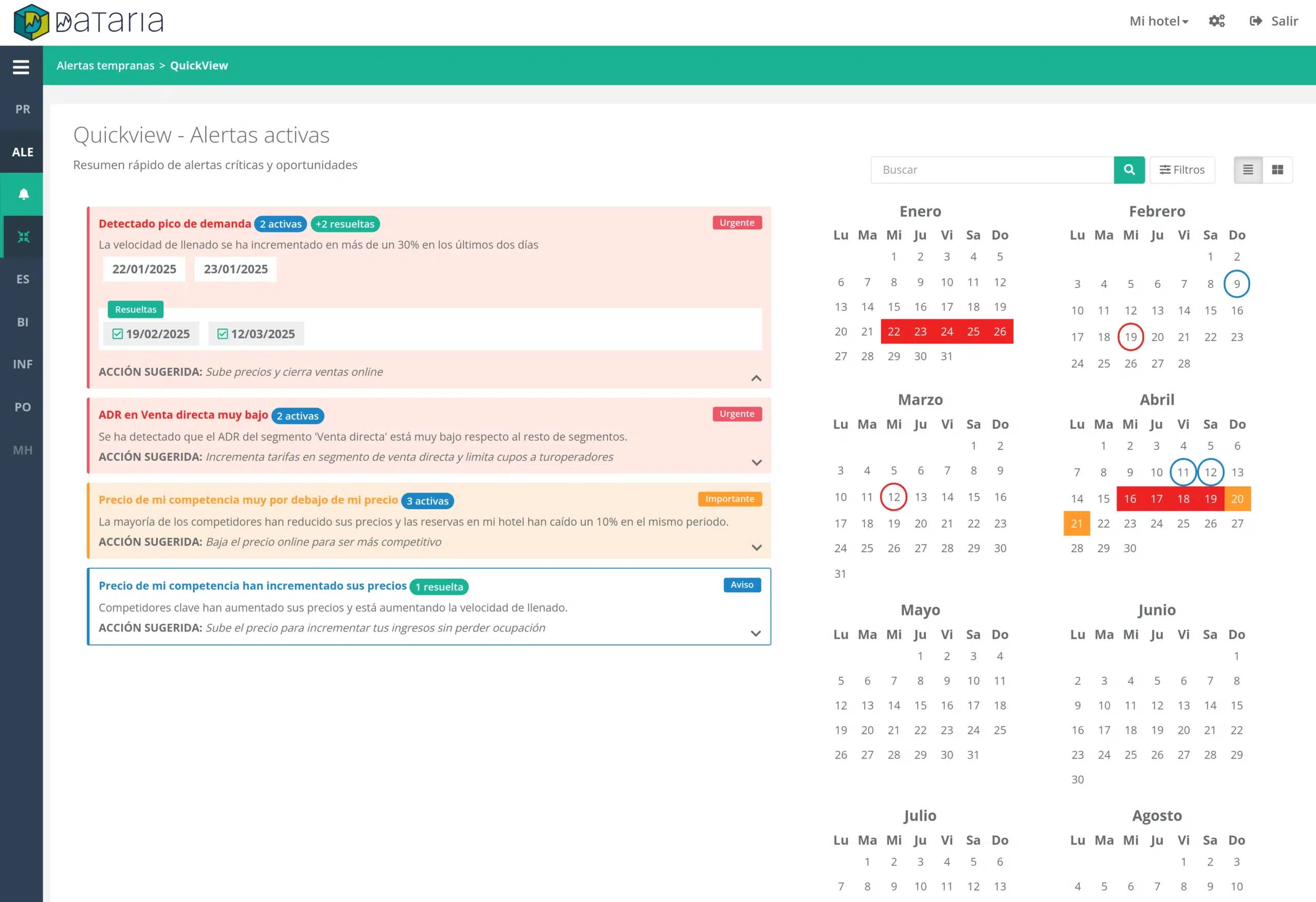Click the Dataria logo
The width and height of the screenshot is (1316, 902).
coord(88,22)
